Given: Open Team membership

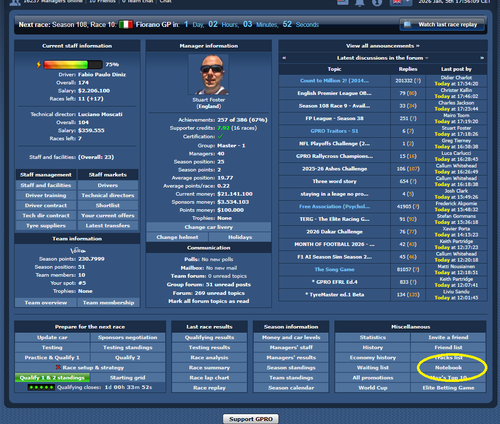Looking at the screenshot, I should point(108,303).
